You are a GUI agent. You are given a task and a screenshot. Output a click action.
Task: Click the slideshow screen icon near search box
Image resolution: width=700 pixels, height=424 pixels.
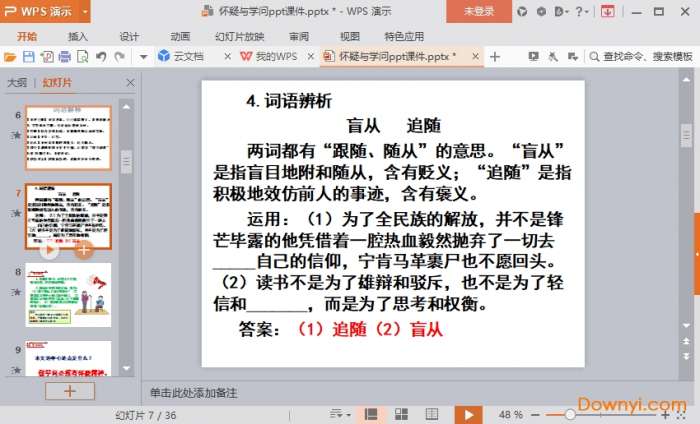(x=533, y=57)
